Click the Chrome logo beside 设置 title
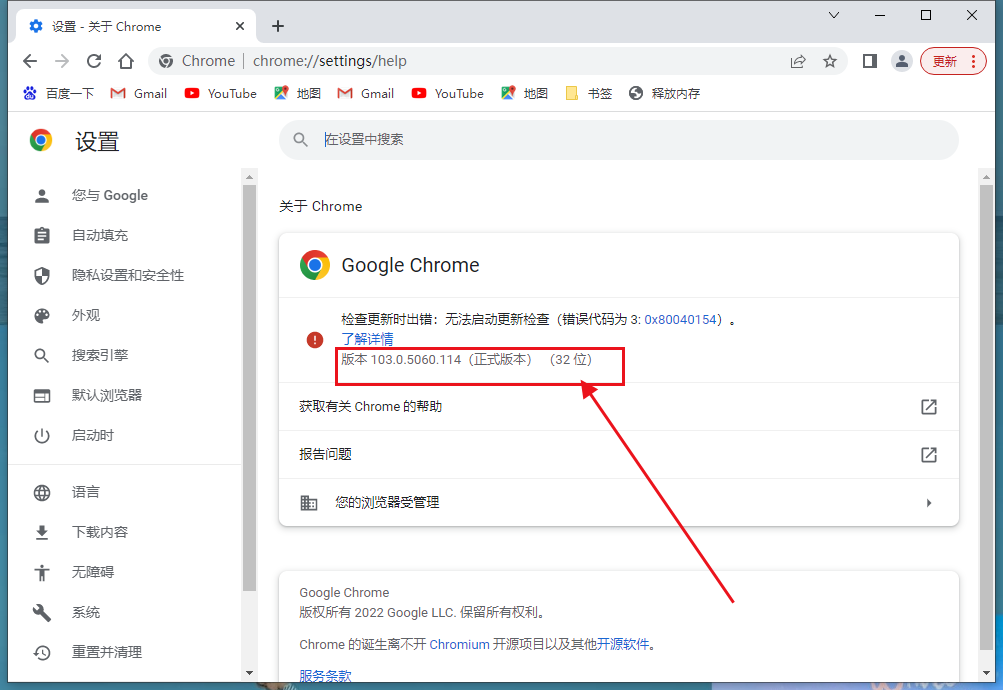Screen dimensions: 1003x690 pos(41,140)
